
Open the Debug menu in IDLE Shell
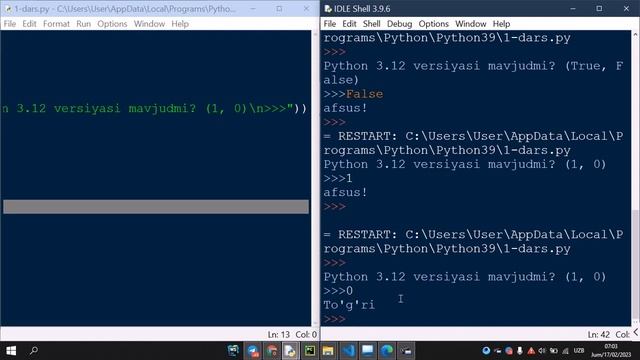399,24
